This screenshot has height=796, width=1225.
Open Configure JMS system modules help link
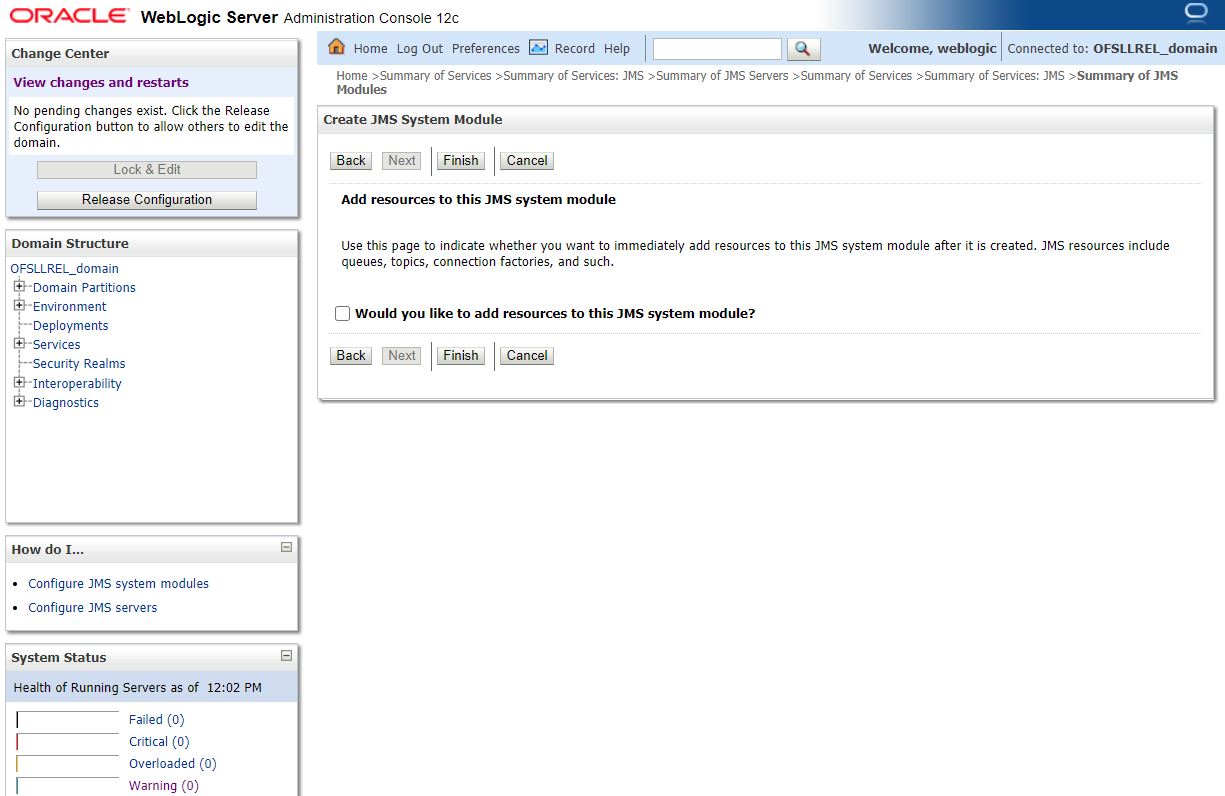[x=118, y=583]
